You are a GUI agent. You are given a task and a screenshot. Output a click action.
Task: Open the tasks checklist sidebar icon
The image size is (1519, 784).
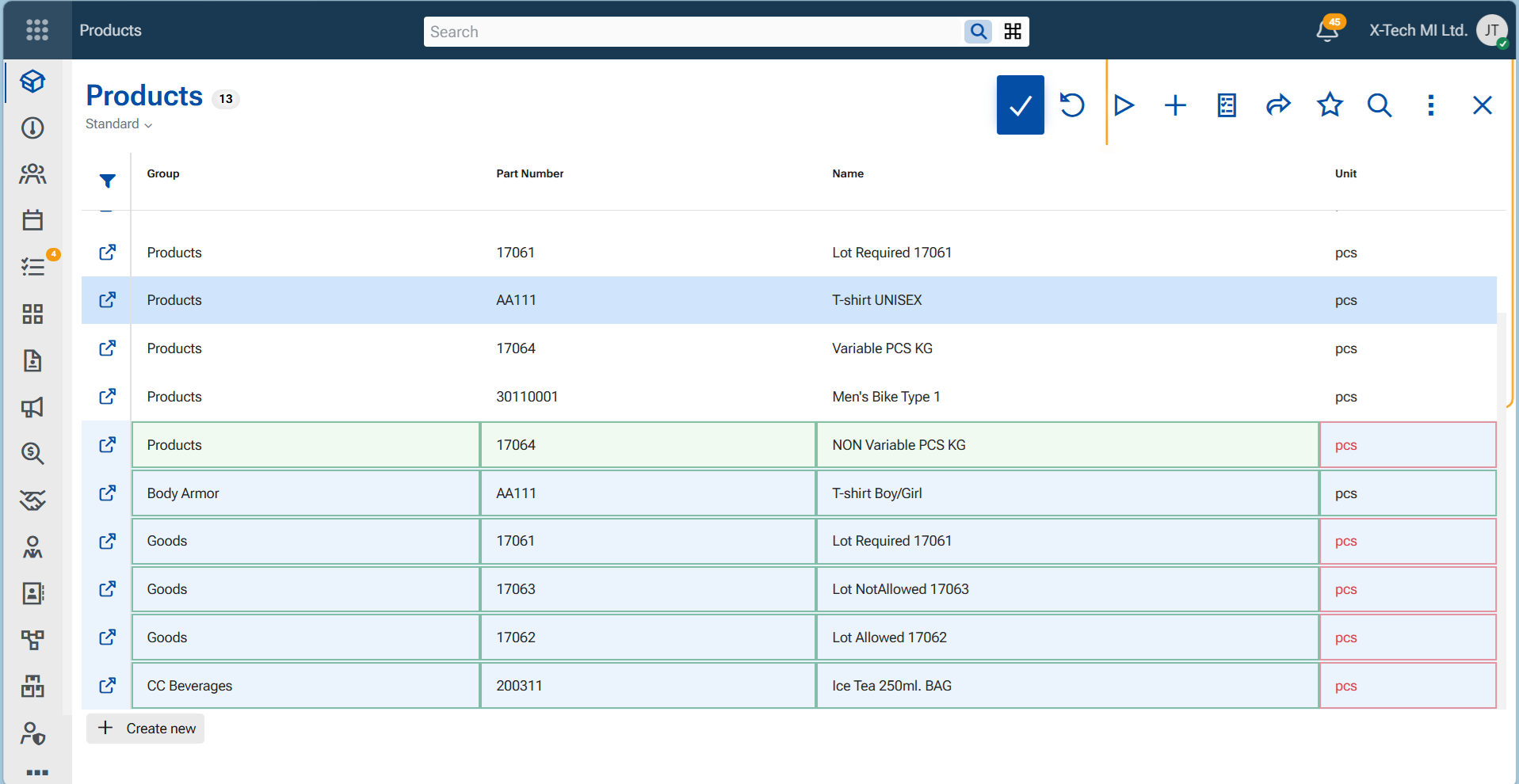(x=32, y=266)
